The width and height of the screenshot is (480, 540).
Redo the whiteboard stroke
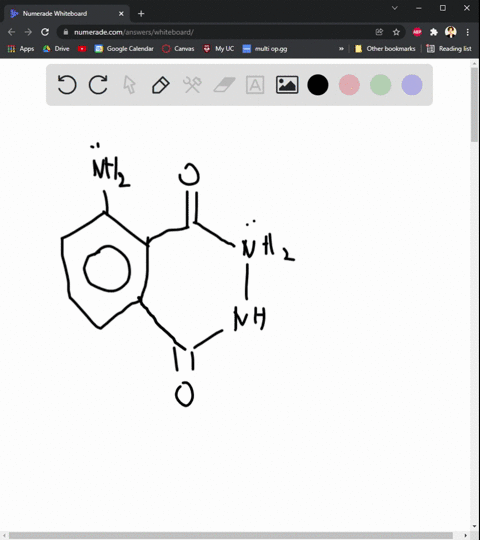pyautogui.click(x=98, y=85)
